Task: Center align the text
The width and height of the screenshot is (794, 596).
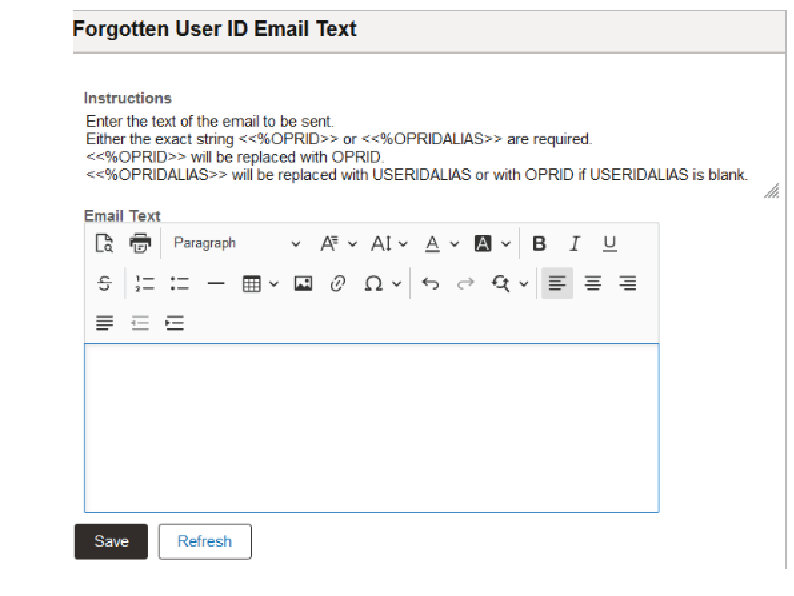Action: click(592, 283)
